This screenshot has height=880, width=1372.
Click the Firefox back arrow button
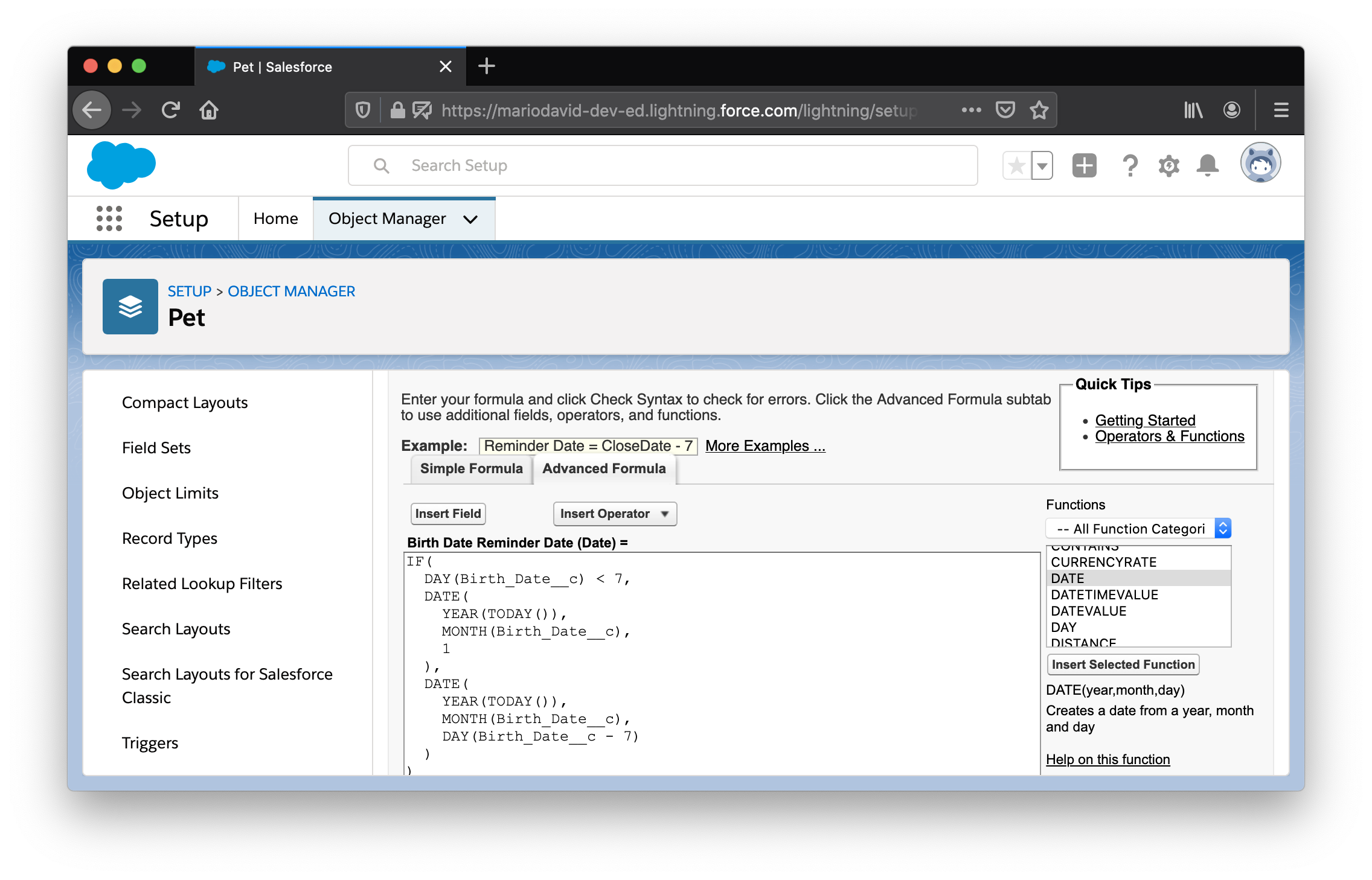92,110
